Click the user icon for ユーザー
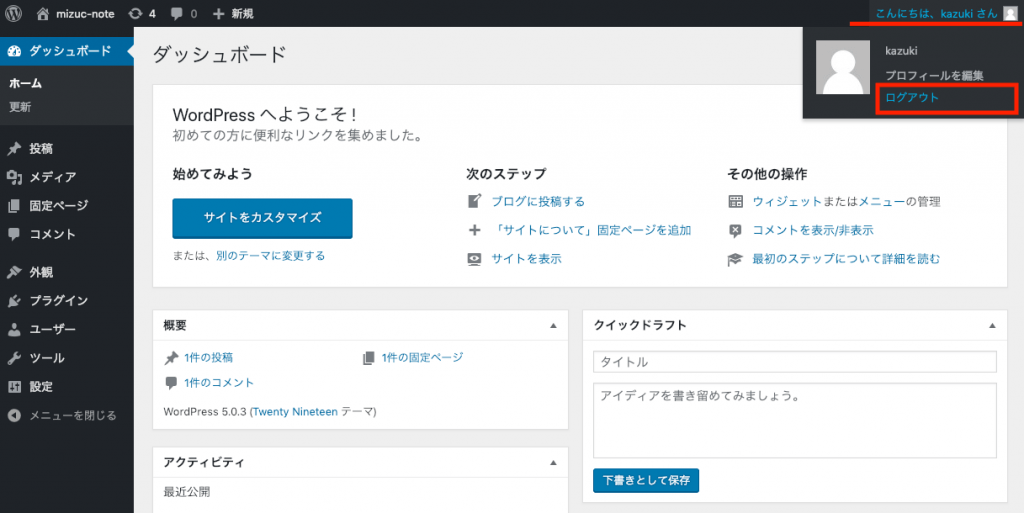1024x513 pixels. [14, 330]
